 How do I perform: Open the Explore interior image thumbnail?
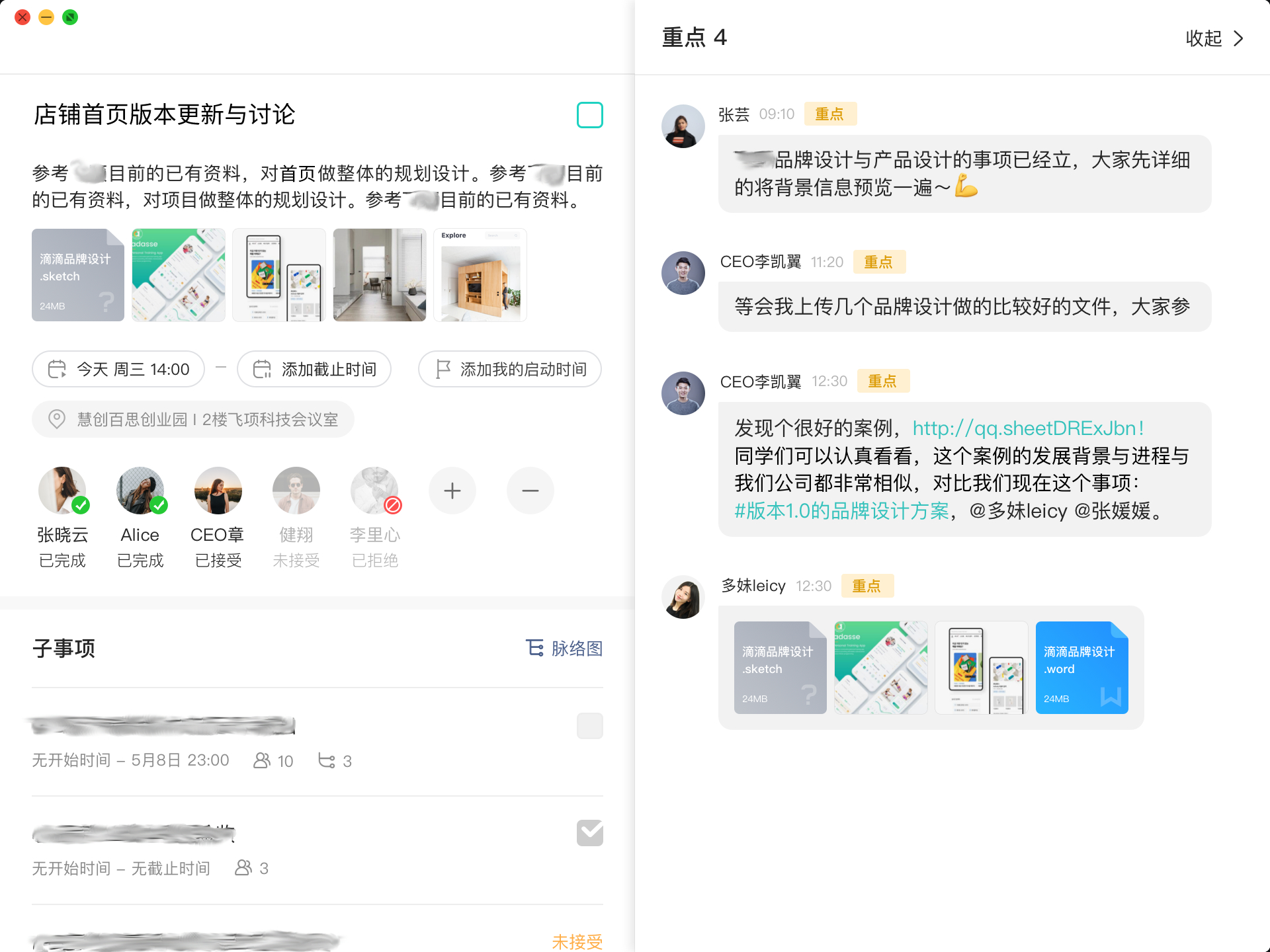(x=480, y=275)
